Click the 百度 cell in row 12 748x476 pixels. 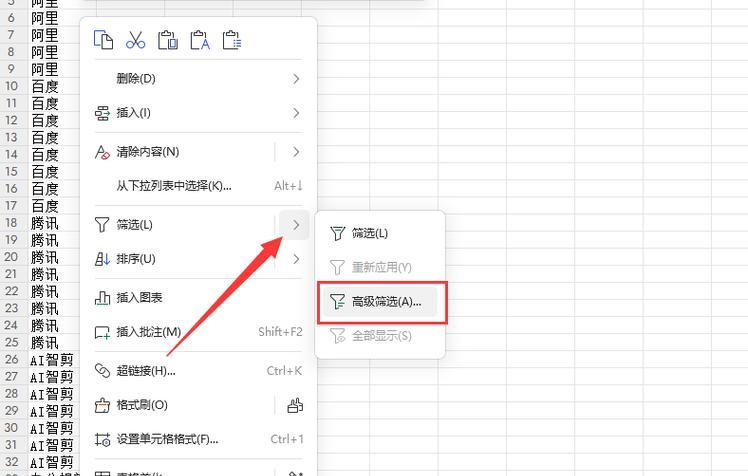point(54,120)
